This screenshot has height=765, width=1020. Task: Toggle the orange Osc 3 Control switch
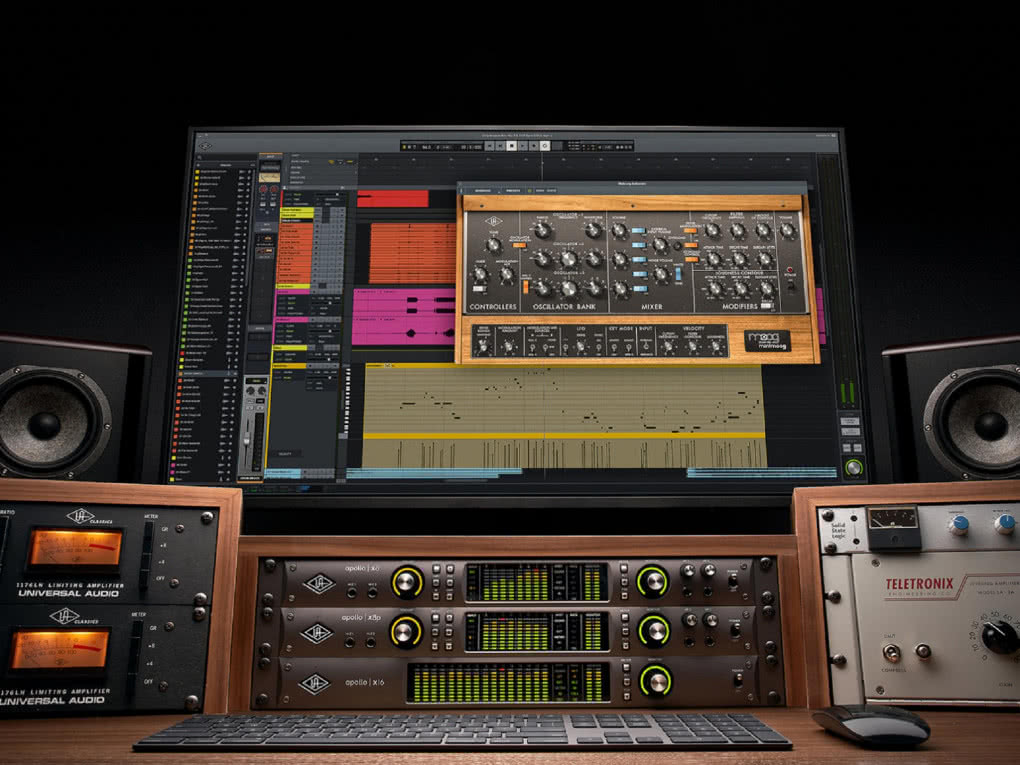(526, 287)
